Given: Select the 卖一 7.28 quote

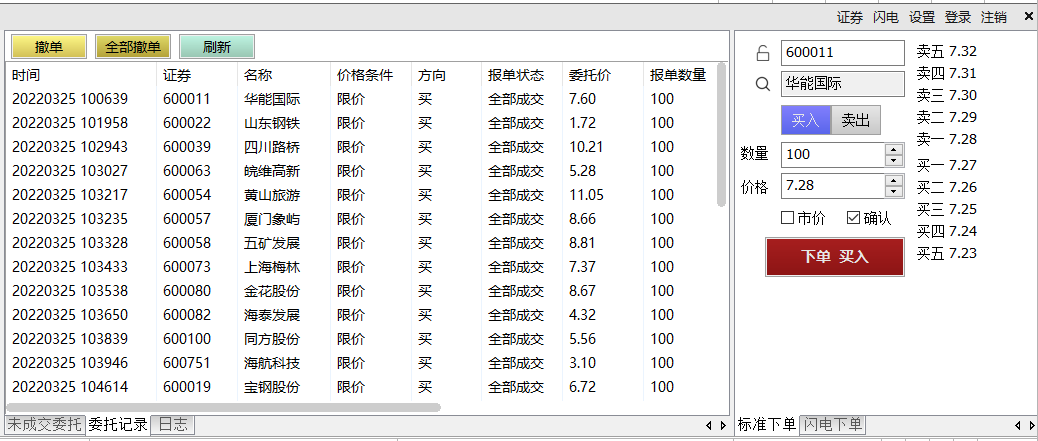Looking at the screenshot, I should pyautogui.click(x=947, y=139).
